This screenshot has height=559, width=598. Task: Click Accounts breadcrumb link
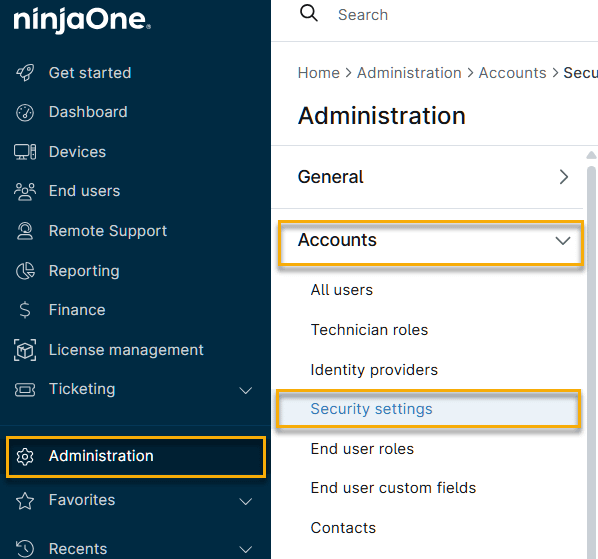[x=512, y=73]
